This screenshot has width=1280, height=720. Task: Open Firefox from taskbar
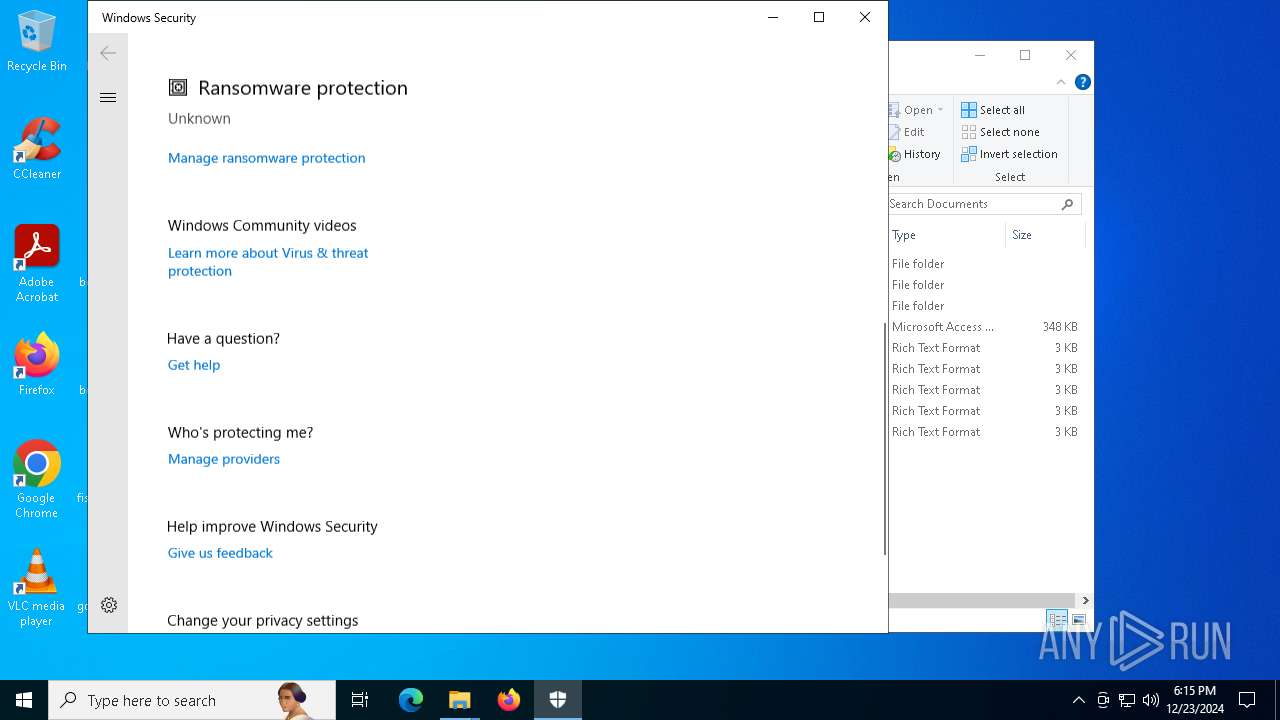tap(509, 700)
